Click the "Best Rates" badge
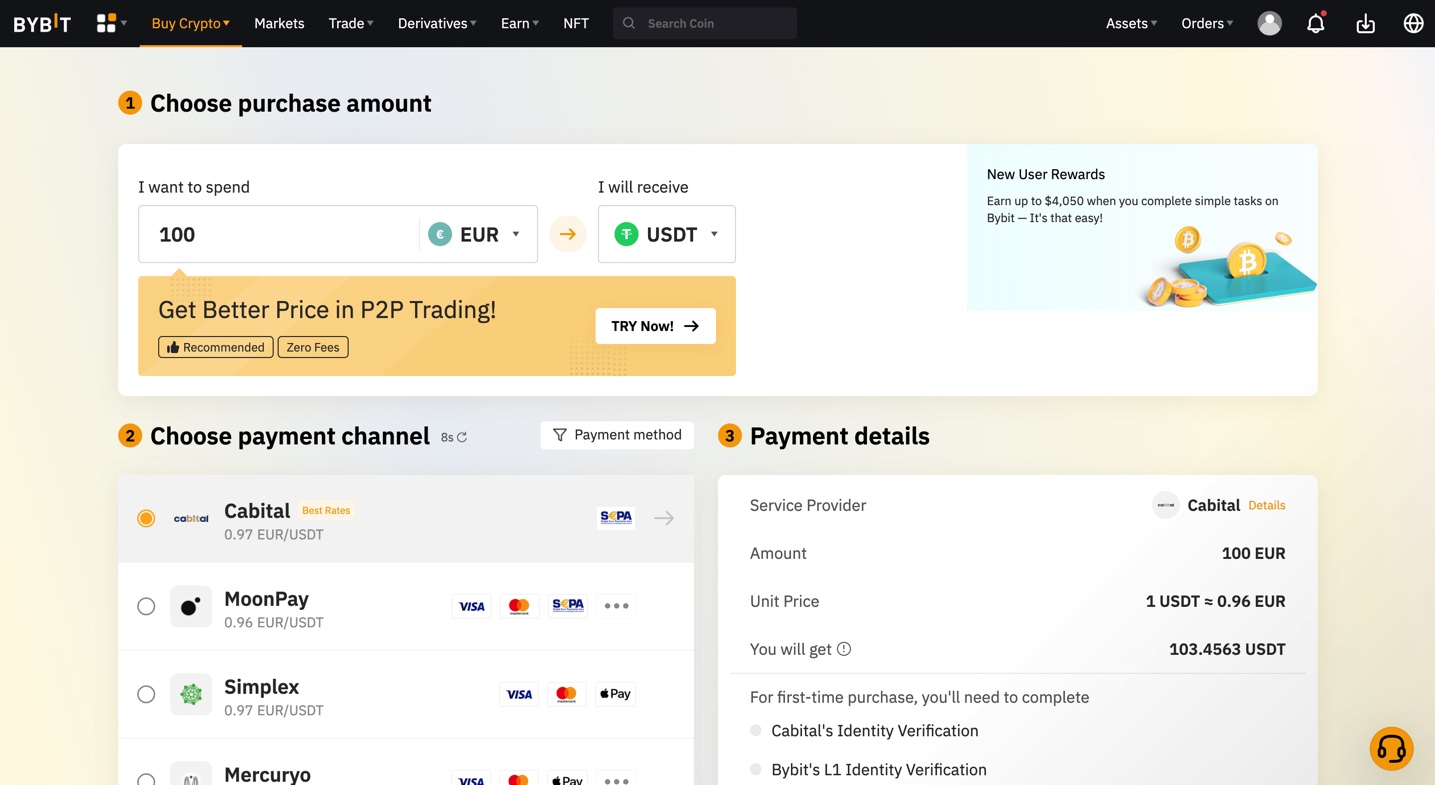The width and height of the screenshot is (1435, 785). [326, 510]
